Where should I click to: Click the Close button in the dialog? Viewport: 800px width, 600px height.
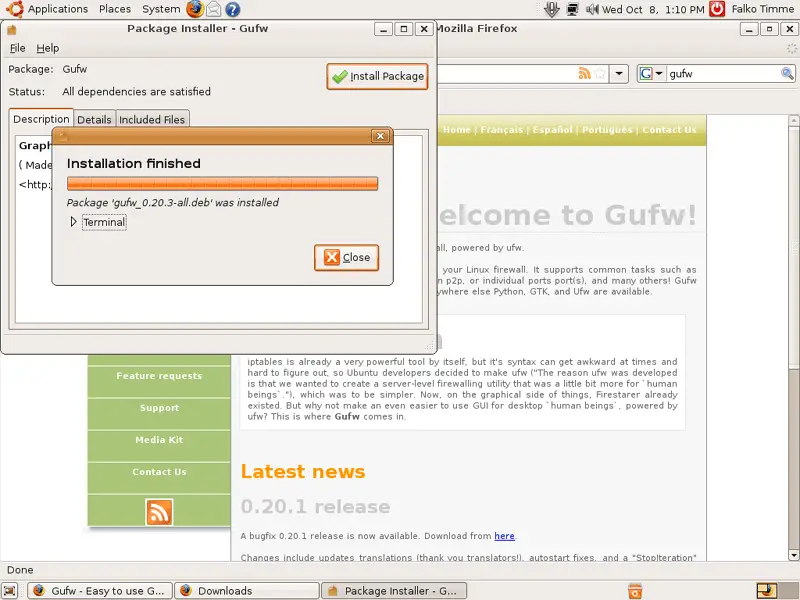346,257
